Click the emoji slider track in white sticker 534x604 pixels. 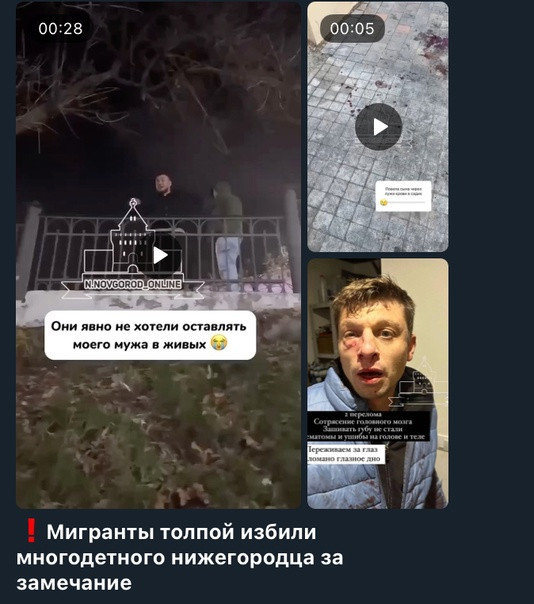point(405,202)
